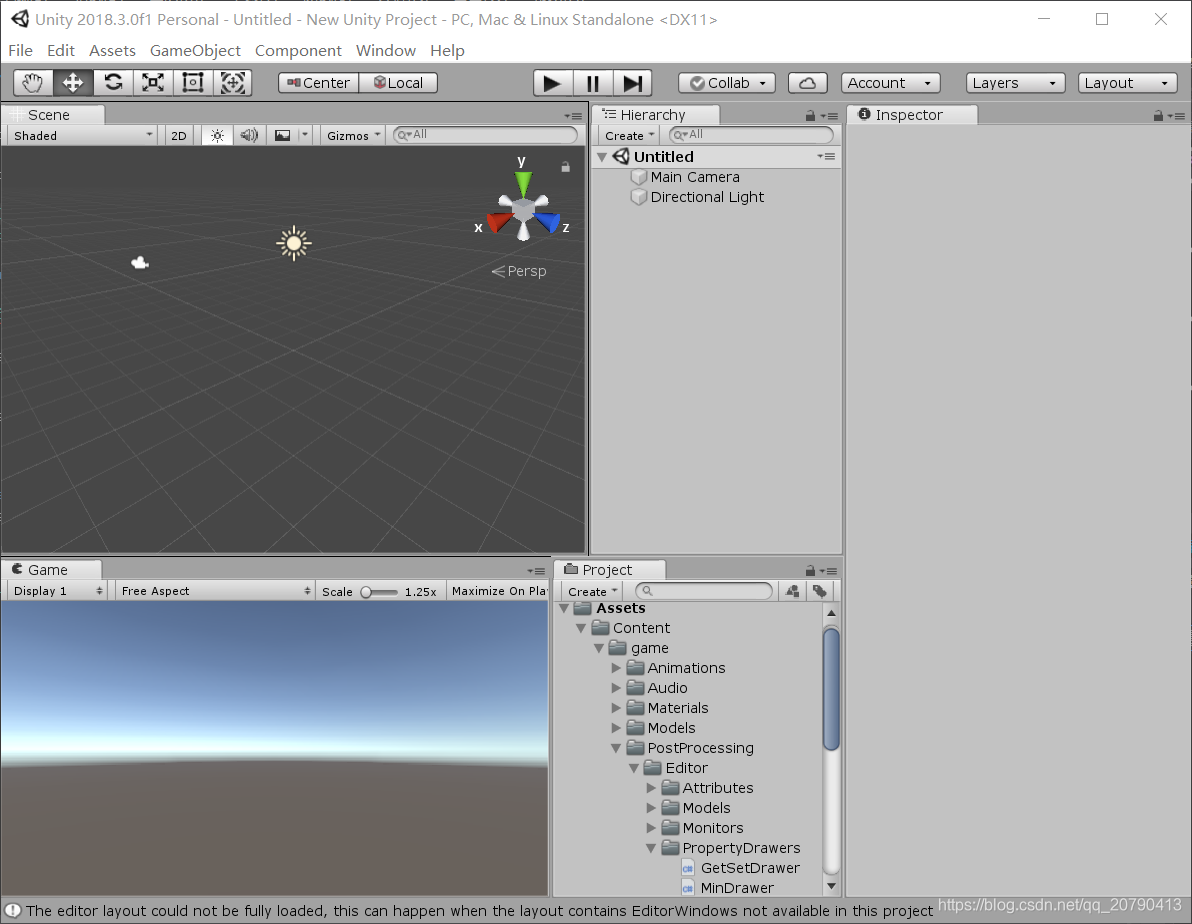Open Scene panel options menu
The width and height of the screenshot is (1192, 924).
click(573, 116)
